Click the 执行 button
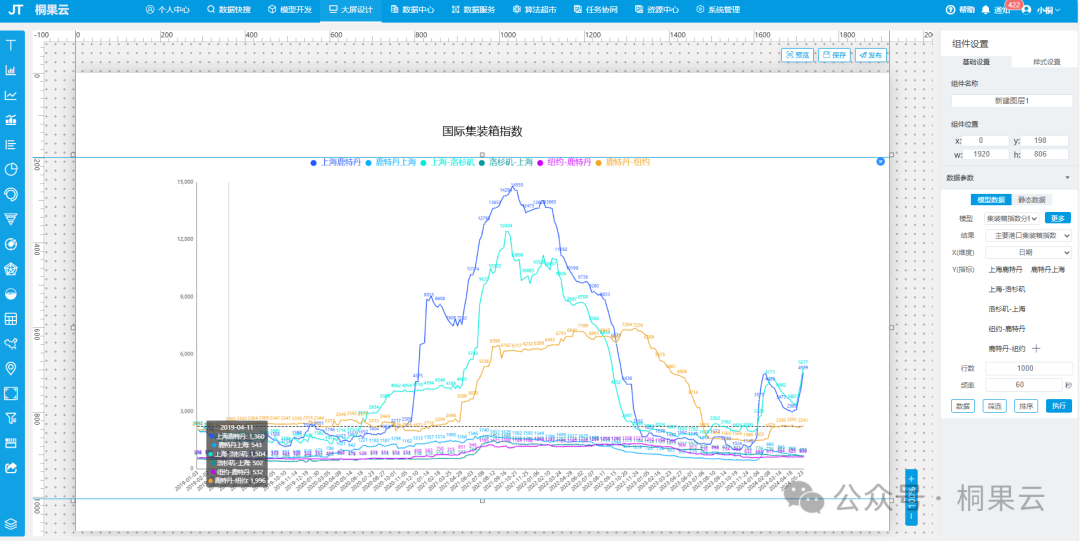Screen dimensions: 1080x541 pos(1058,406)
